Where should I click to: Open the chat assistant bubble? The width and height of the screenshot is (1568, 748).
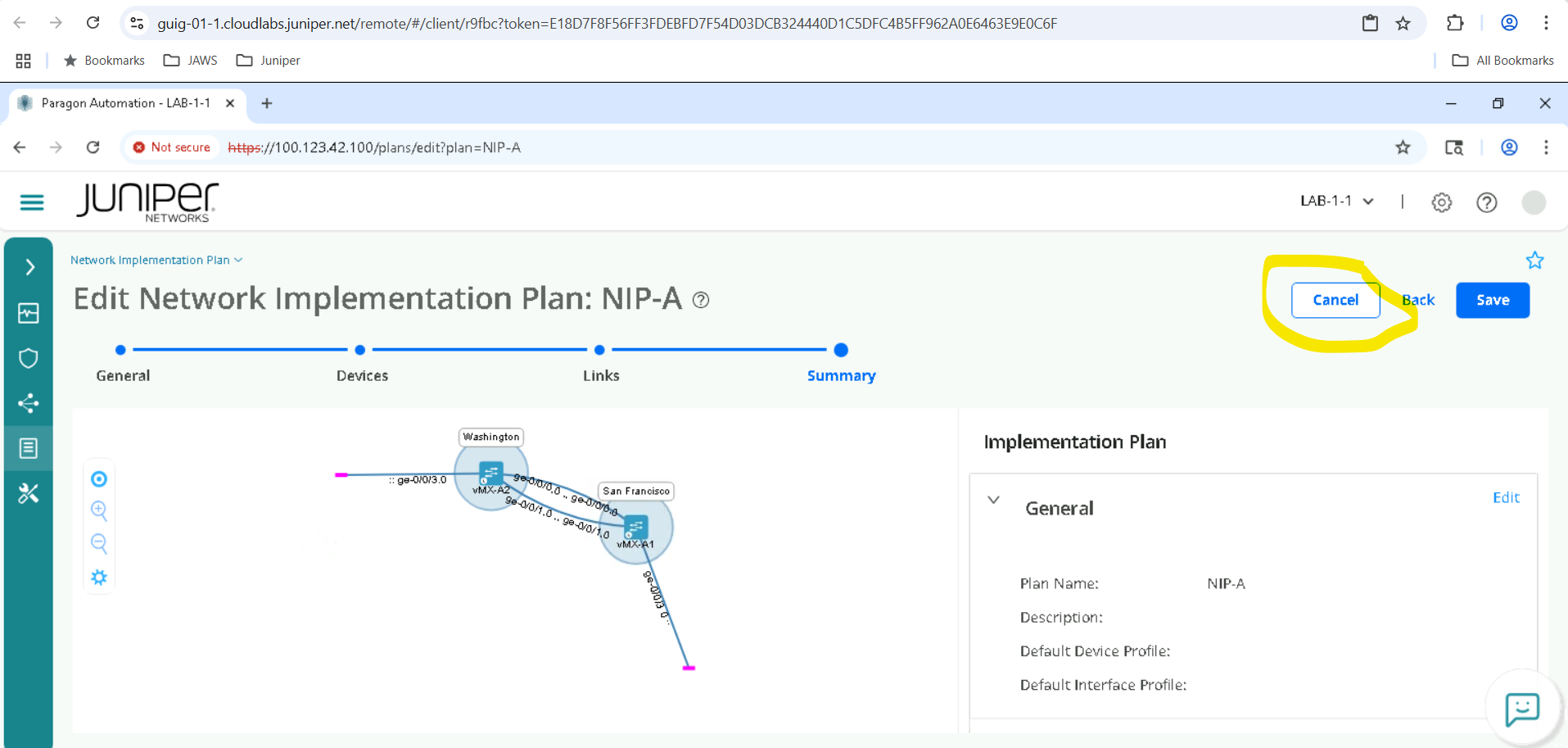coord(1521,709)
